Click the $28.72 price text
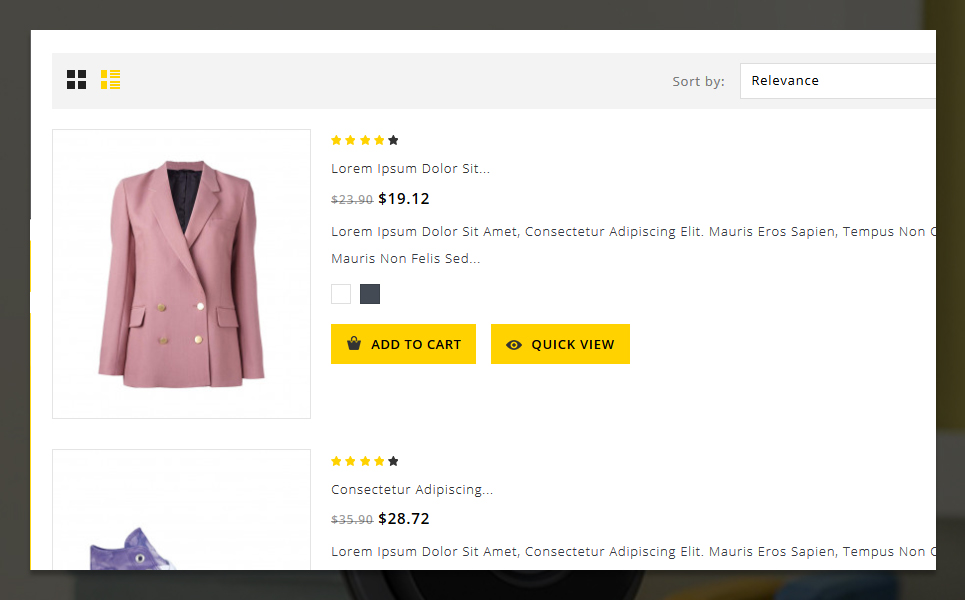This screenshot has height=600, width=965. pos(404,519)
